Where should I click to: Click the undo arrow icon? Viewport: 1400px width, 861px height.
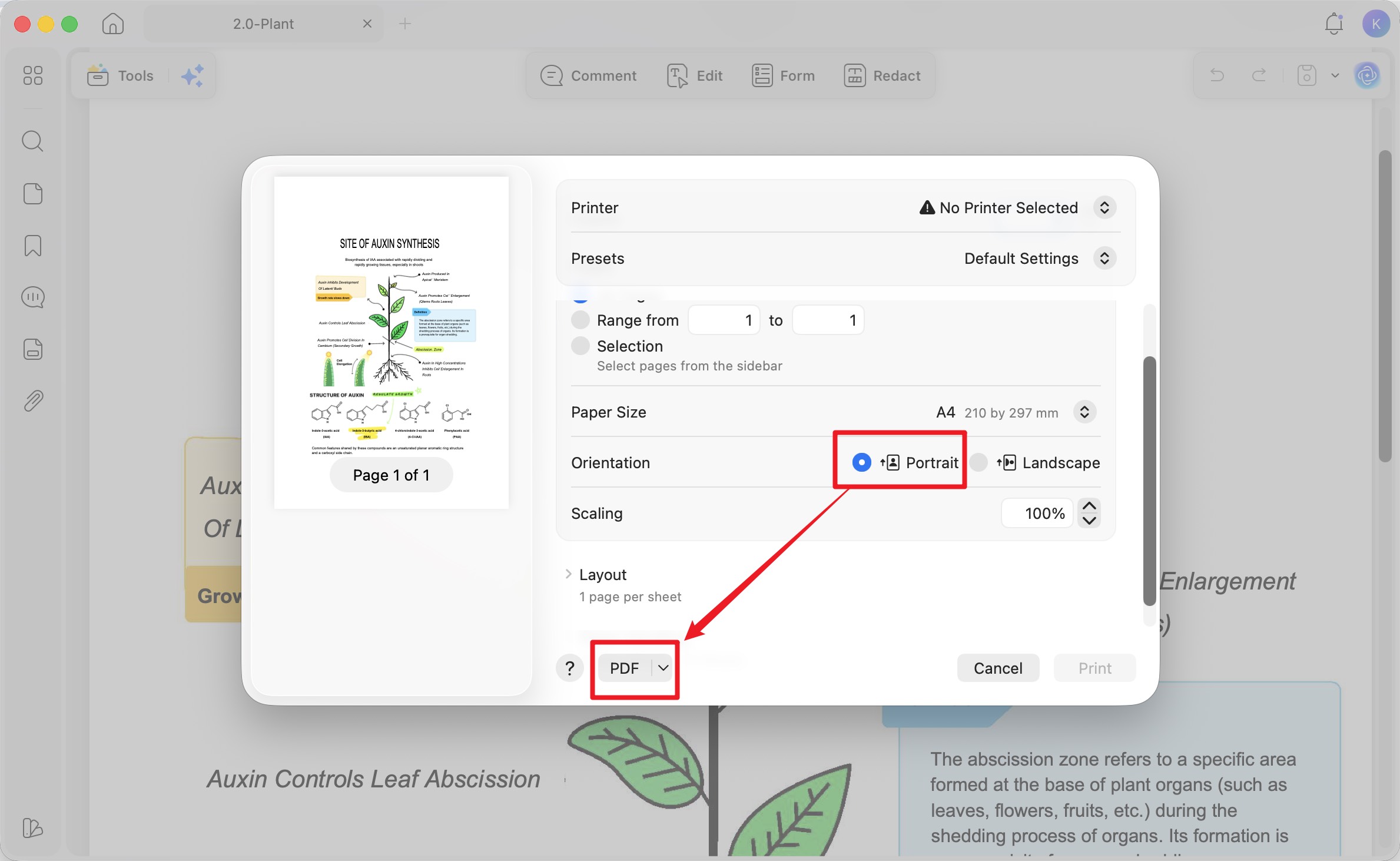click(x=1217, y=75)
